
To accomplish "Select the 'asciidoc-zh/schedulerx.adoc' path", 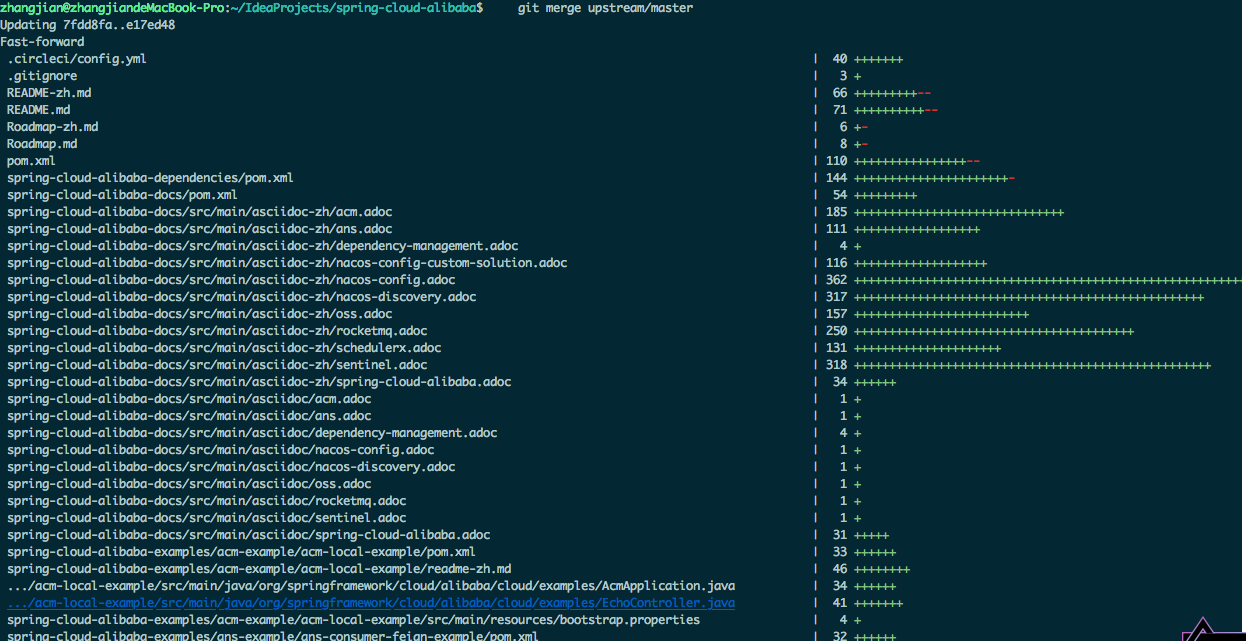I will 224,348.
